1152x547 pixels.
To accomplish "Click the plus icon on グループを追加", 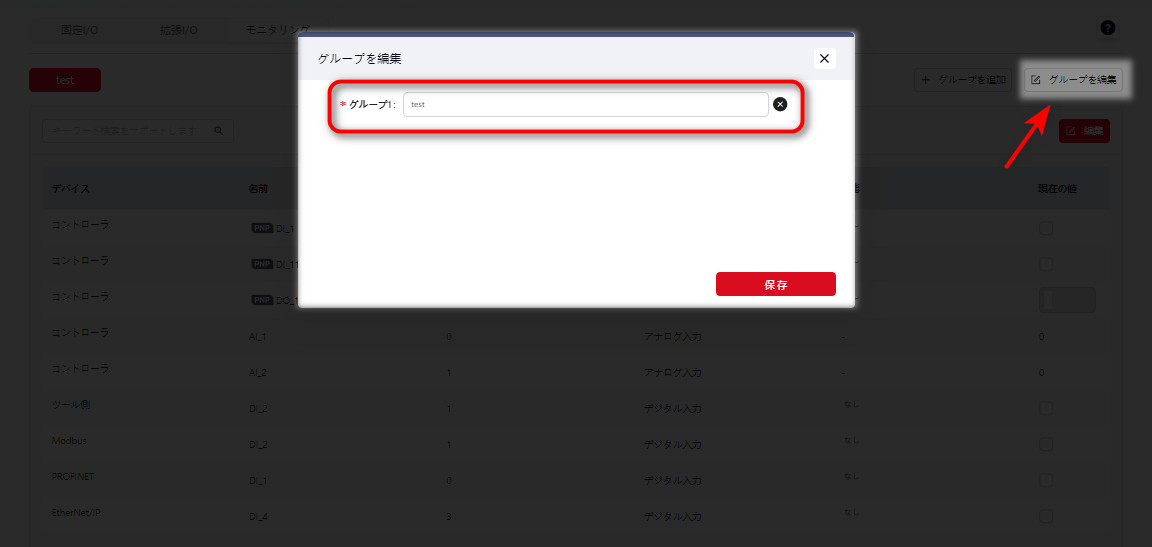I will pos(926,80).
